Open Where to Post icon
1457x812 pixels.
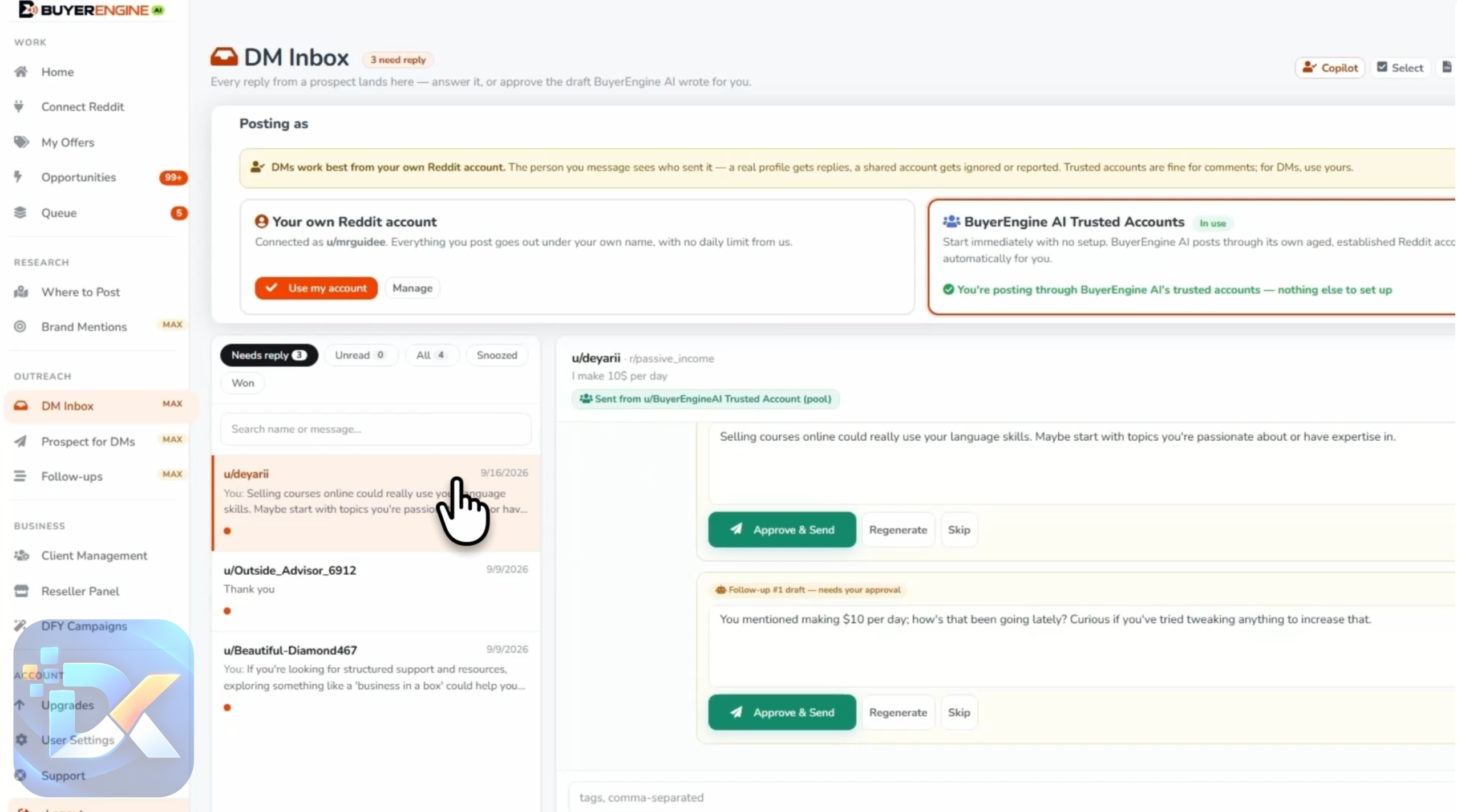click(21, 291)
